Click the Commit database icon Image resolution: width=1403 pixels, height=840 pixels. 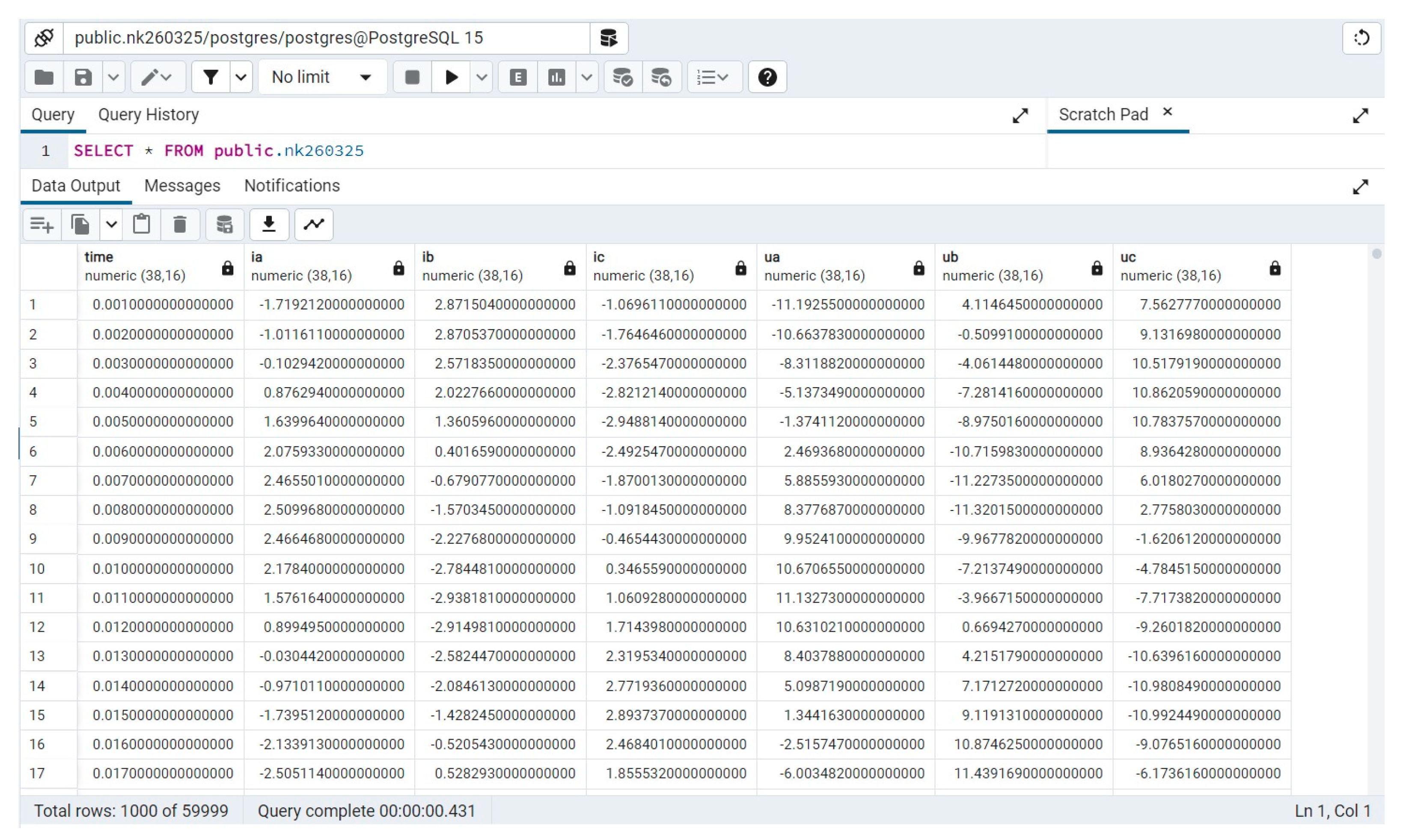tap(623, 77)
